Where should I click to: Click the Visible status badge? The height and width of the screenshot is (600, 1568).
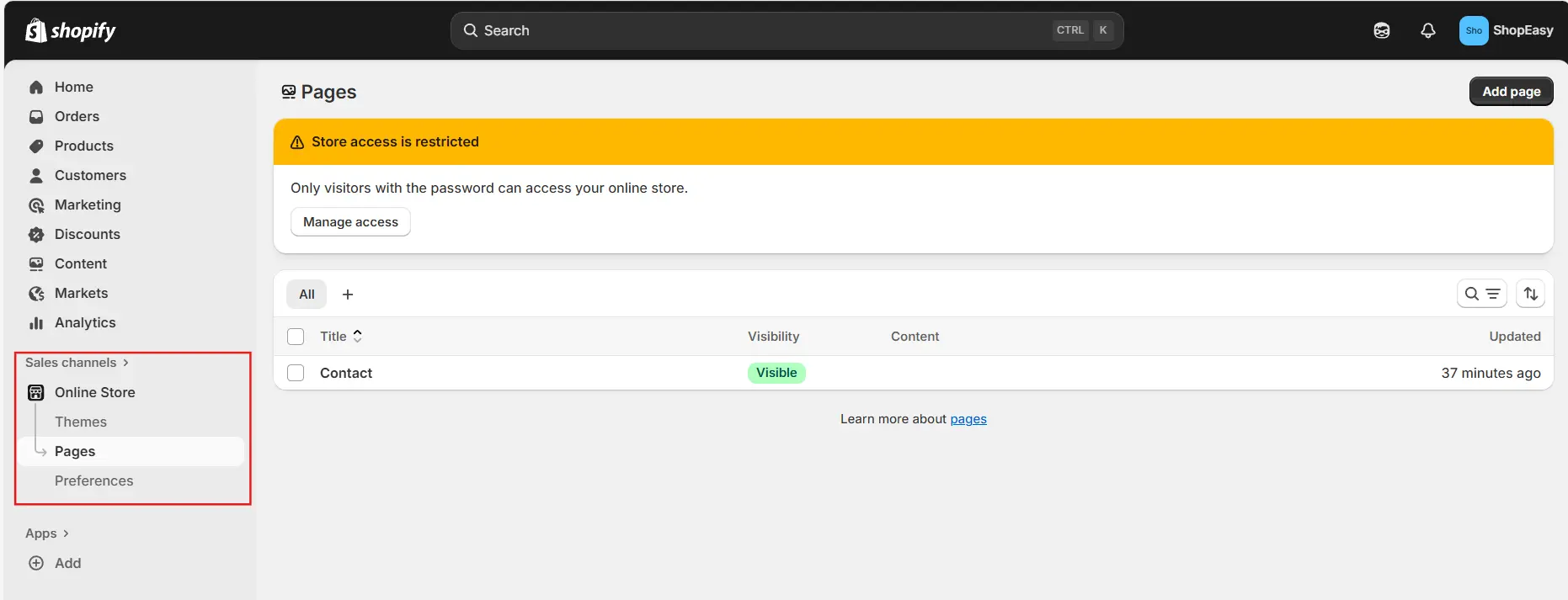coord(776,373)
